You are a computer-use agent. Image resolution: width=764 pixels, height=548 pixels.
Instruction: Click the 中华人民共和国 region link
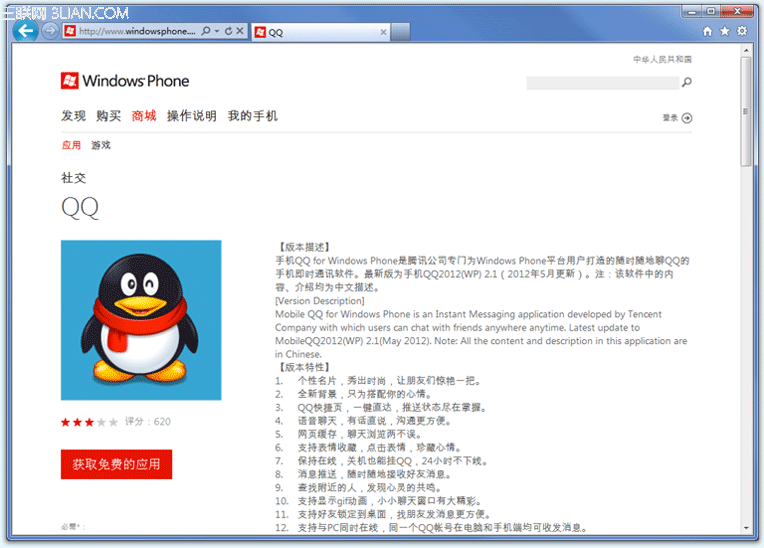662,59
